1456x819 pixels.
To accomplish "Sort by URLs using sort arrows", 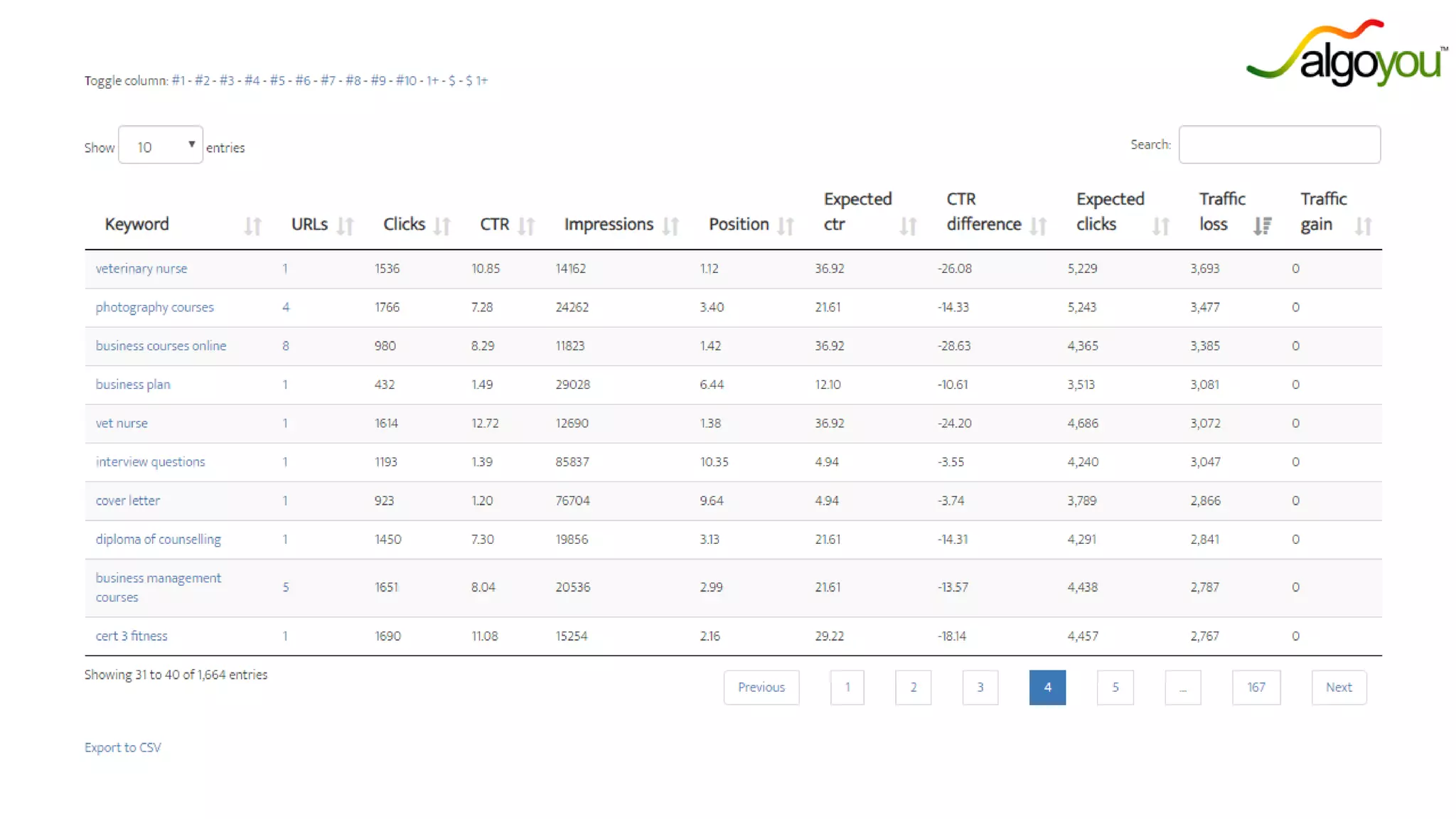I will coord(346,226).
